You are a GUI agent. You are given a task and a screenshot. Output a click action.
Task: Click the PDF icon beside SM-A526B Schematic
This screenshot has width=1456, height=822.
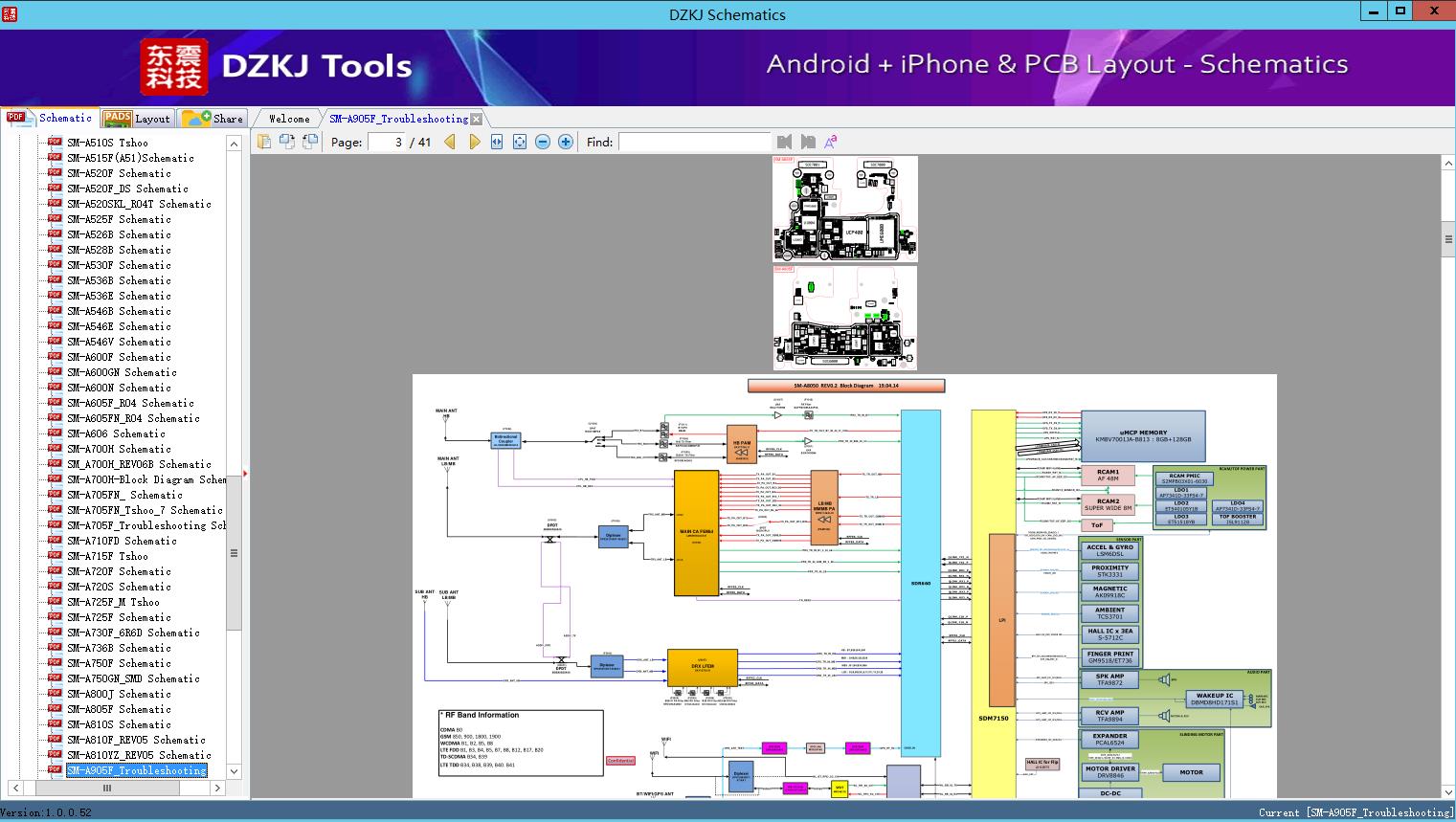click(x=55, y=234)
